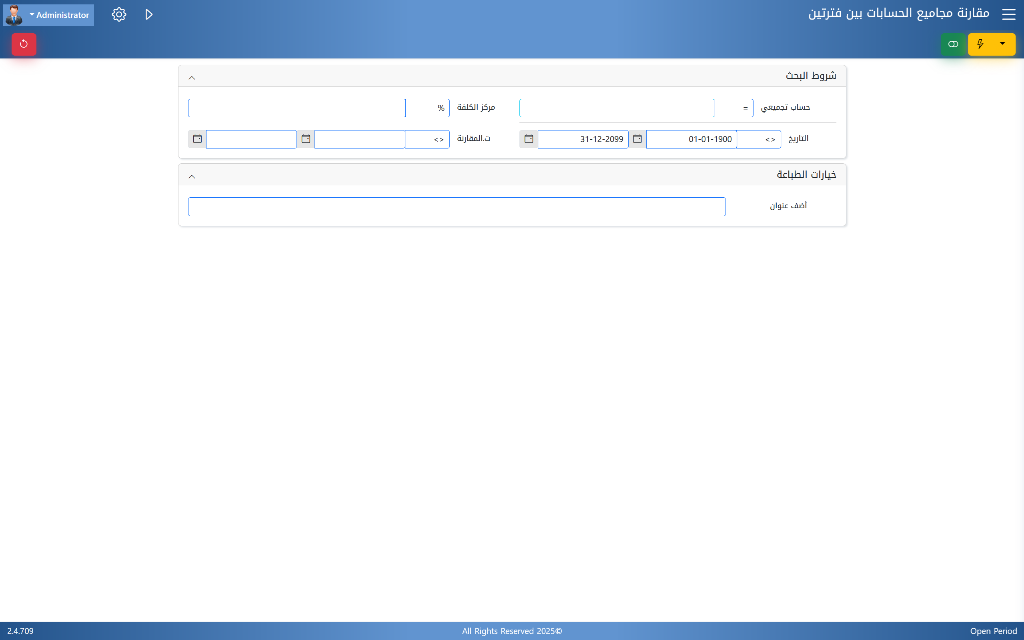The height and width of the screenshot is (640, 1024).
Task: Click the yellow lightning execute button
Action: [980, 44]
